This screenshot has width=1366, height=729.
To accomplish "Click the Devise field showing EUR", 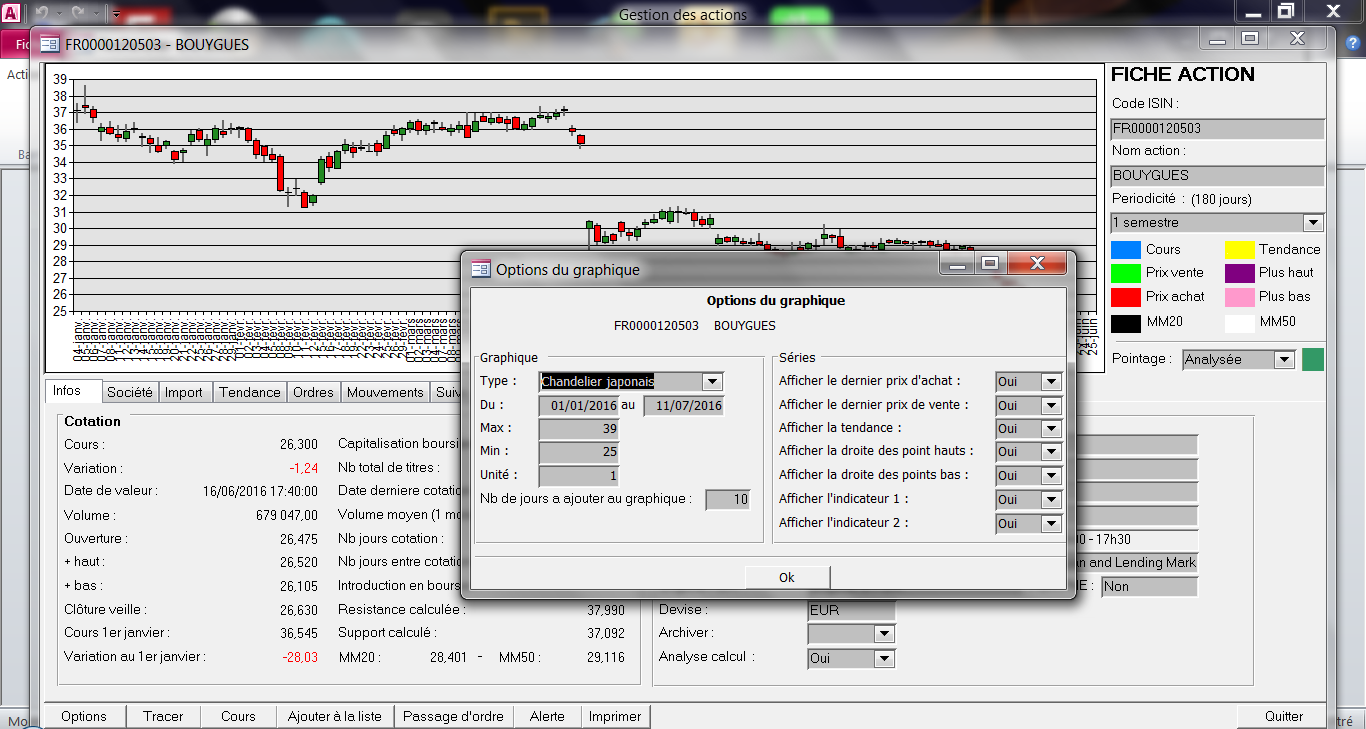I will tap(851, 610).
